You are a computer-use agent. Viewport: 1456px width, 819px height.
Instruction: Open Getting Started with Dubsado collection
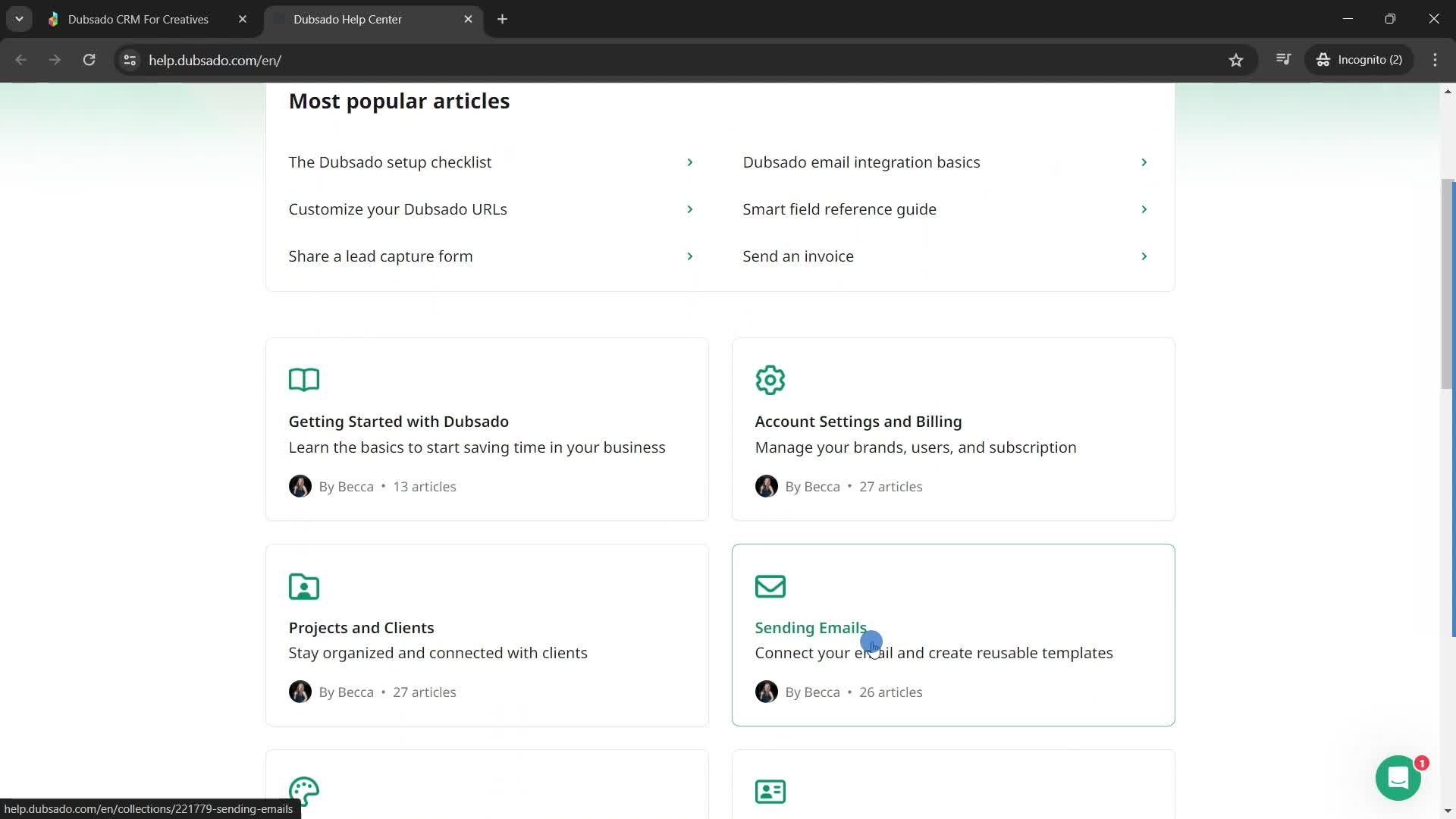(x=398, y=422)
